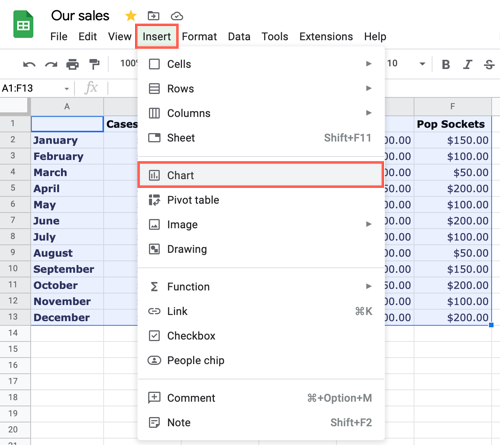The image size is (500, 445).
Task: Select column A header
Action: pyautogui.click(x=67, y=106)
